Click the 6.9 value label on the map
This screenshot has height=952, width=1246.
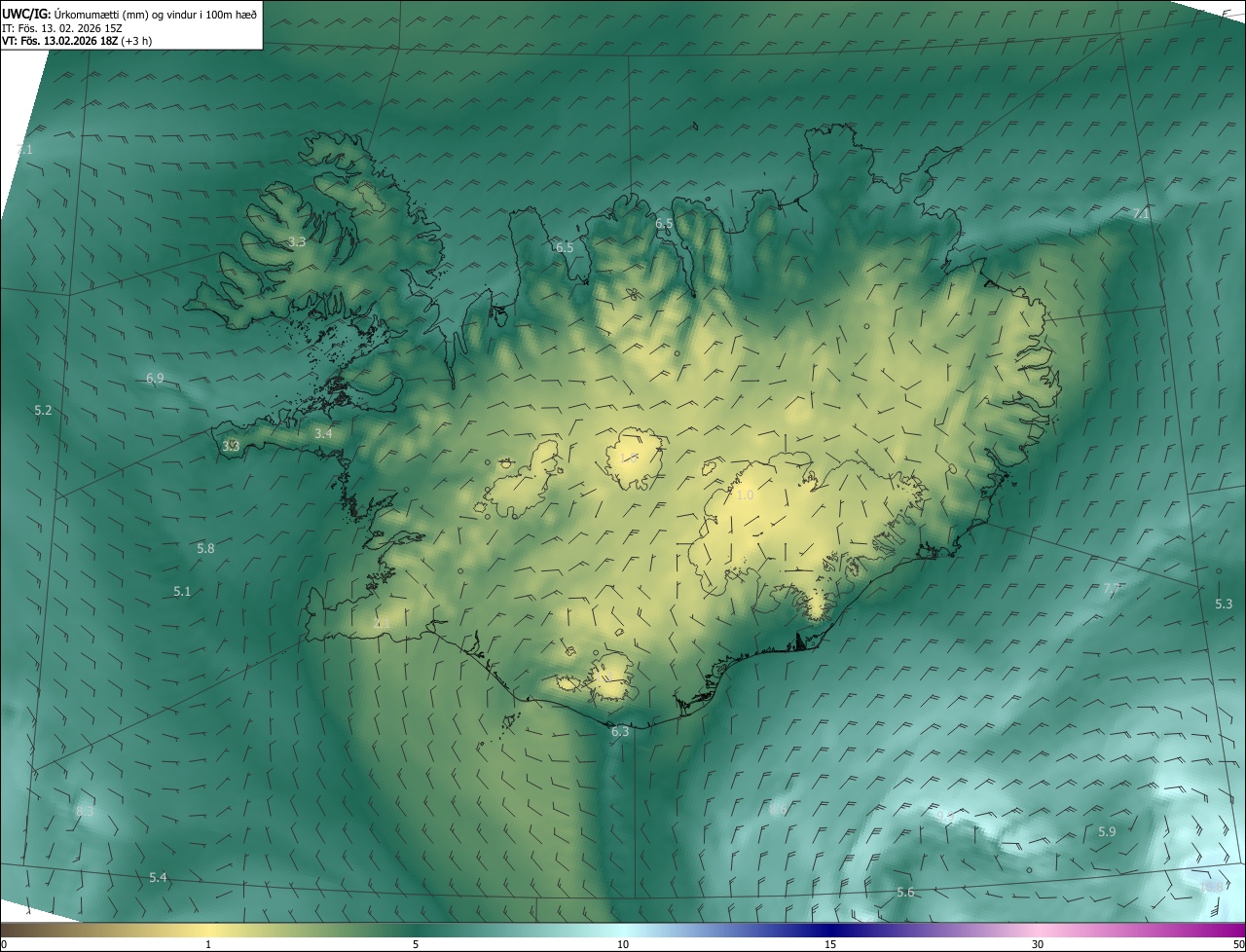[x=155, y=378]
